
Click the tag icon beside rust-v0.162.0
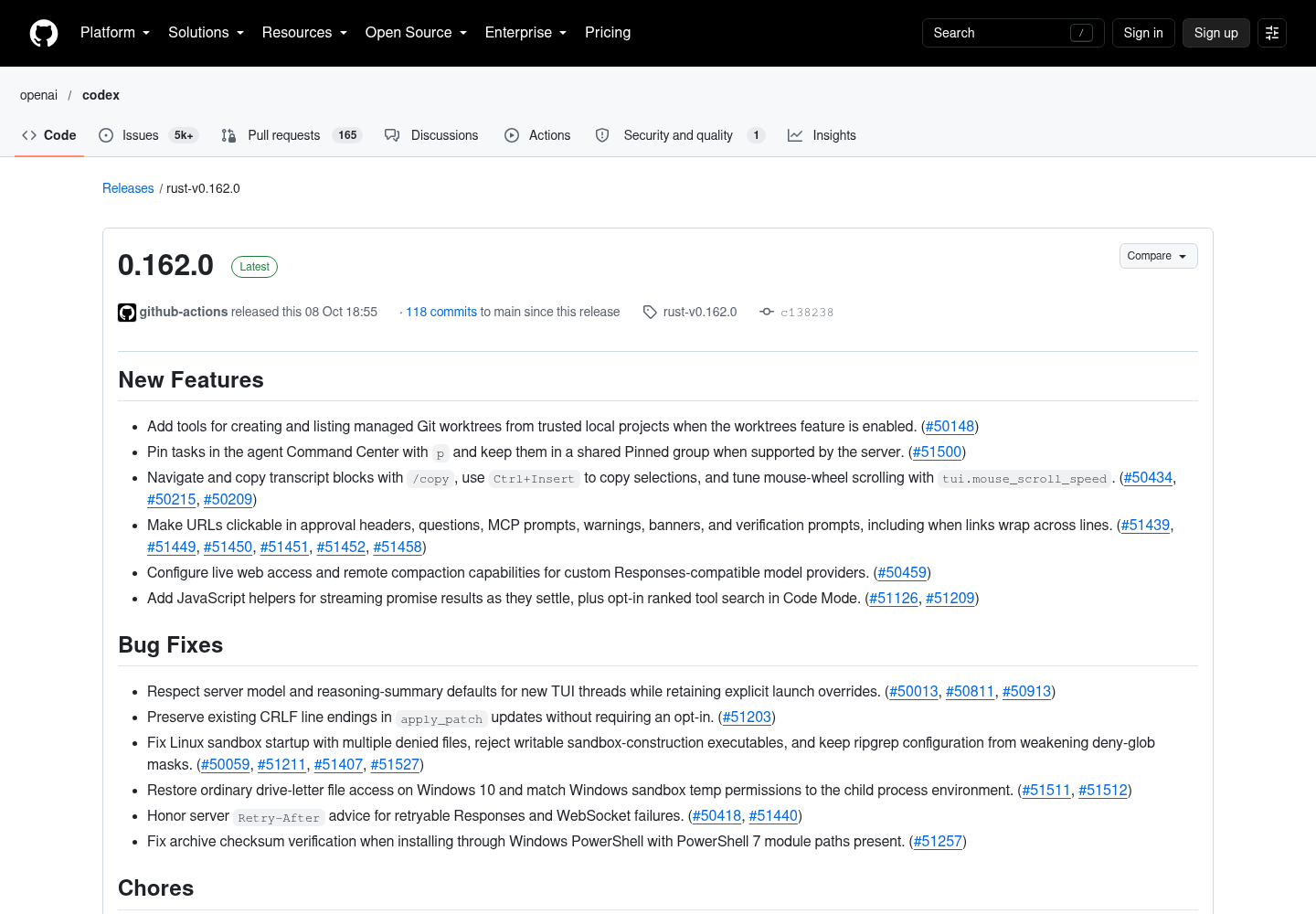pos(650,313)
